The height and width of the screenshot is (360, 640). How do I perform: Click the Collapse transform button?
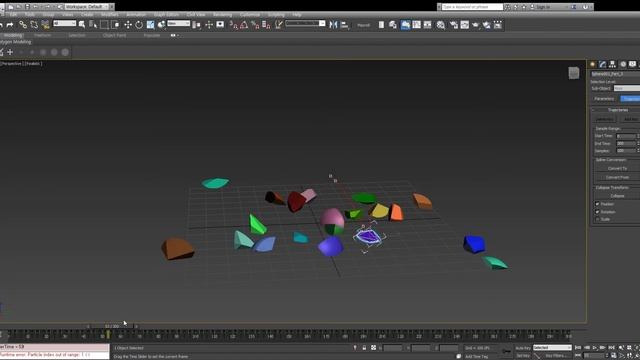coord(617,196)
